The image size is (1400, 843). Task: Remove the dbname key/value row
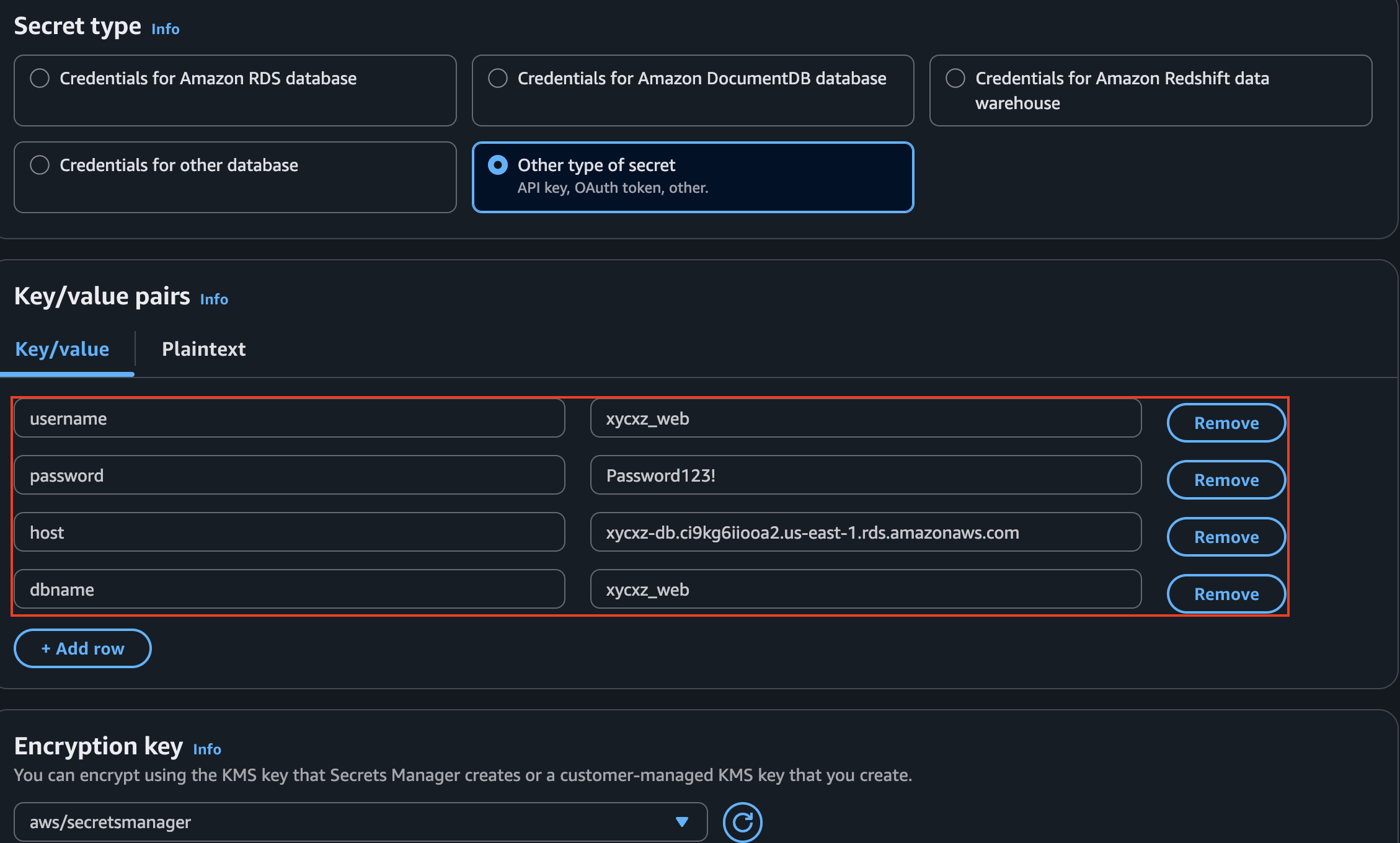tap(1226, 594)
